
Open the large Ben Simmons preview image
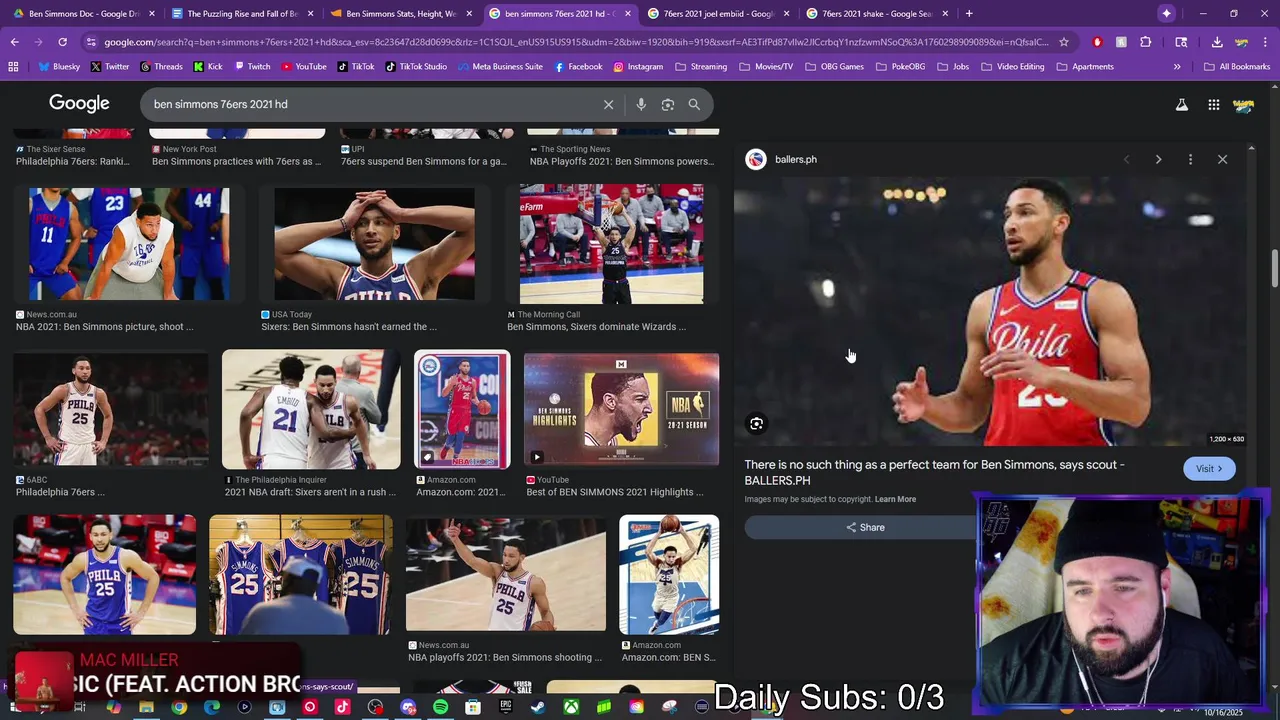(x=990, y=311)
